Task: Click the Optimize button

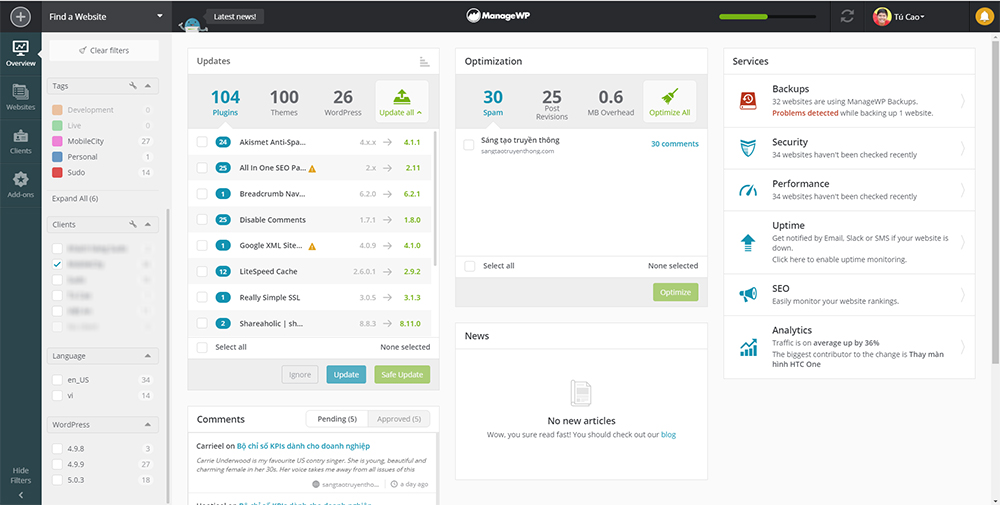Action: tap(675, 292)
